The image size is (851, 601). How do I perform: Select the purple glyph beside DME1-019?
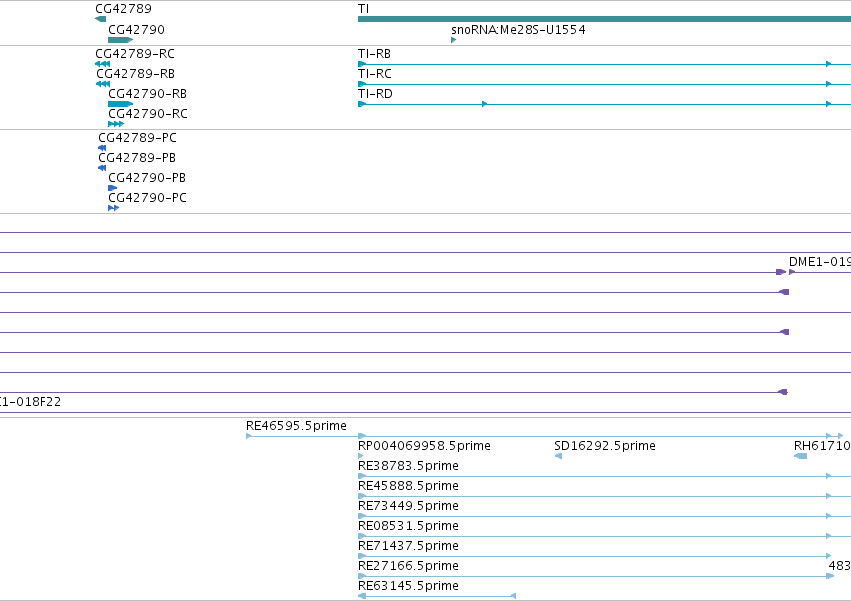tap(792, 272)
